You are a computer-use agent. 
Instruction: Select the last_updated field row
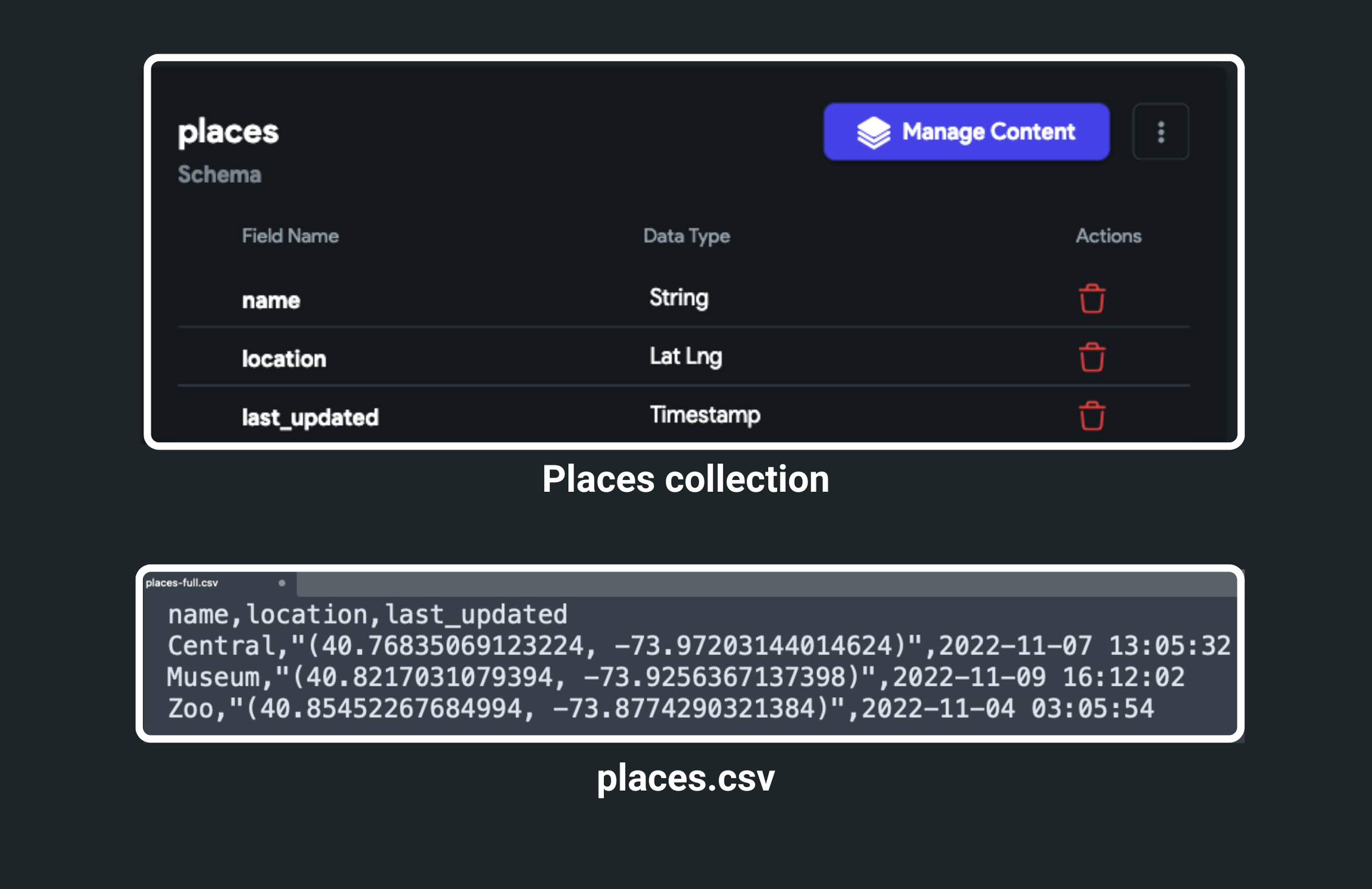[684, 414]
